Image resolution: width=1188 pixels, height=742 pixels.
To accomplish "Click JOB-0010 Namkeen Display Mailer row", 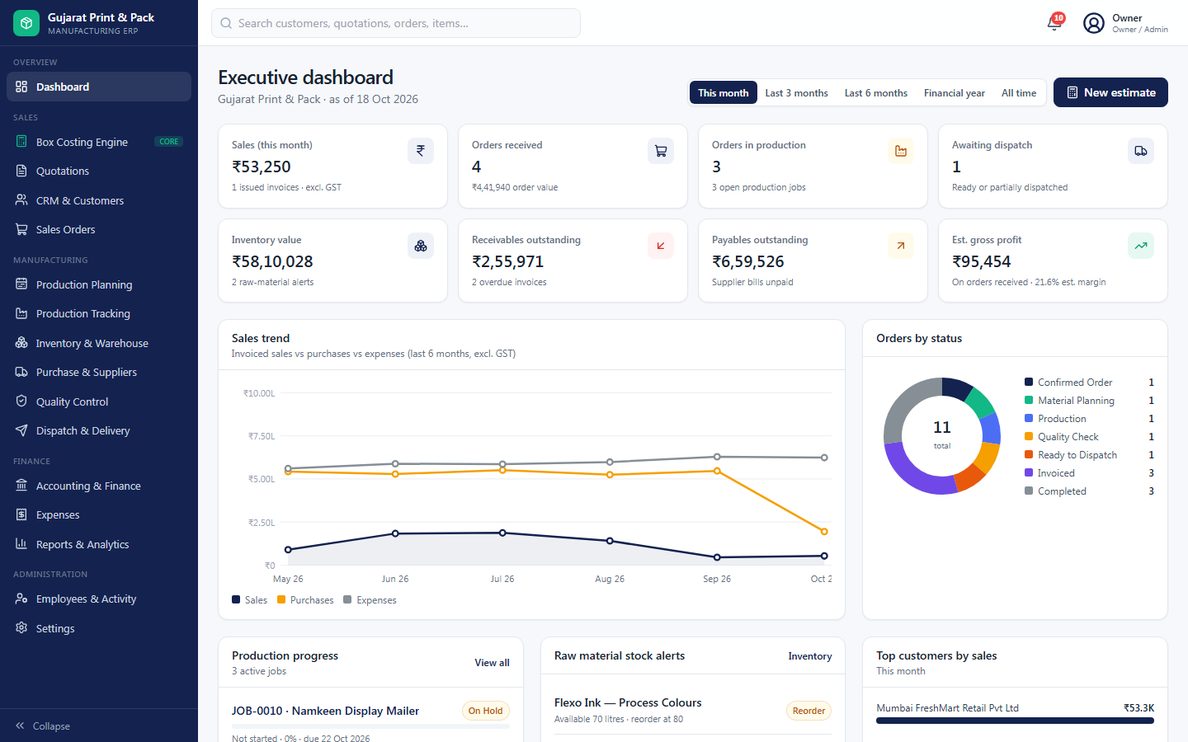I will click(370, 722).
